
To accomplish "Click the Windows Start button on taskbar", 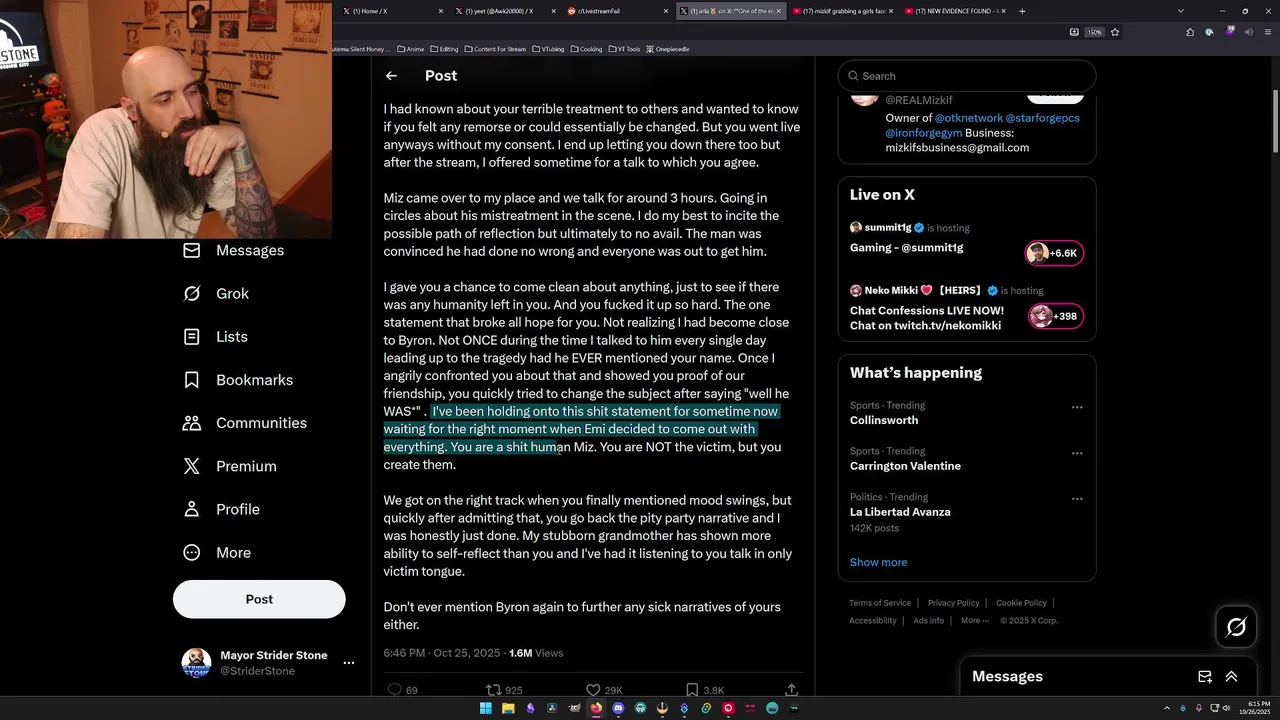I will pos(485,708).
